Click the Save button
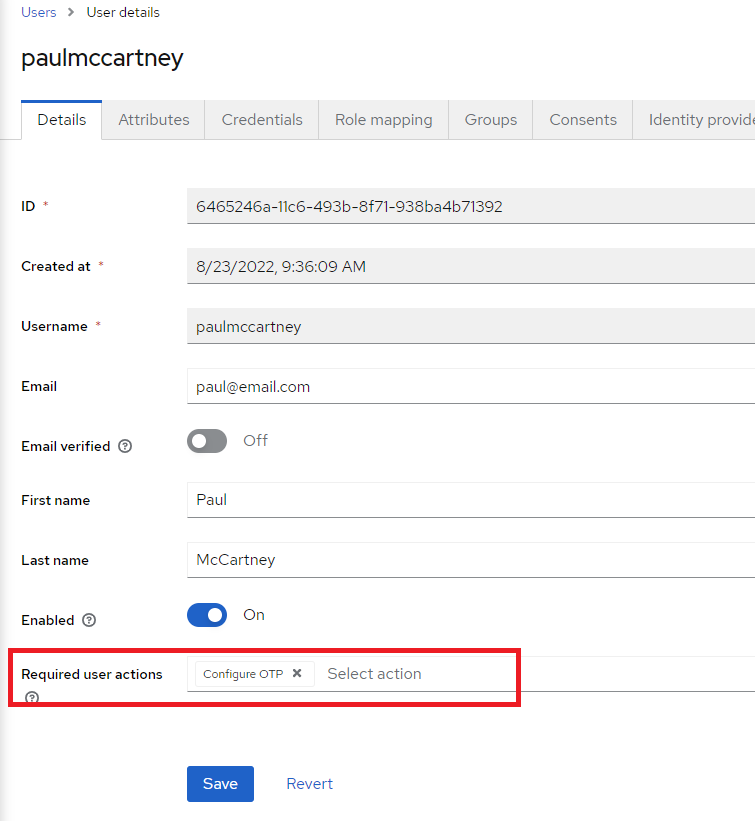The image size is (755, 821). pos(220,784)
